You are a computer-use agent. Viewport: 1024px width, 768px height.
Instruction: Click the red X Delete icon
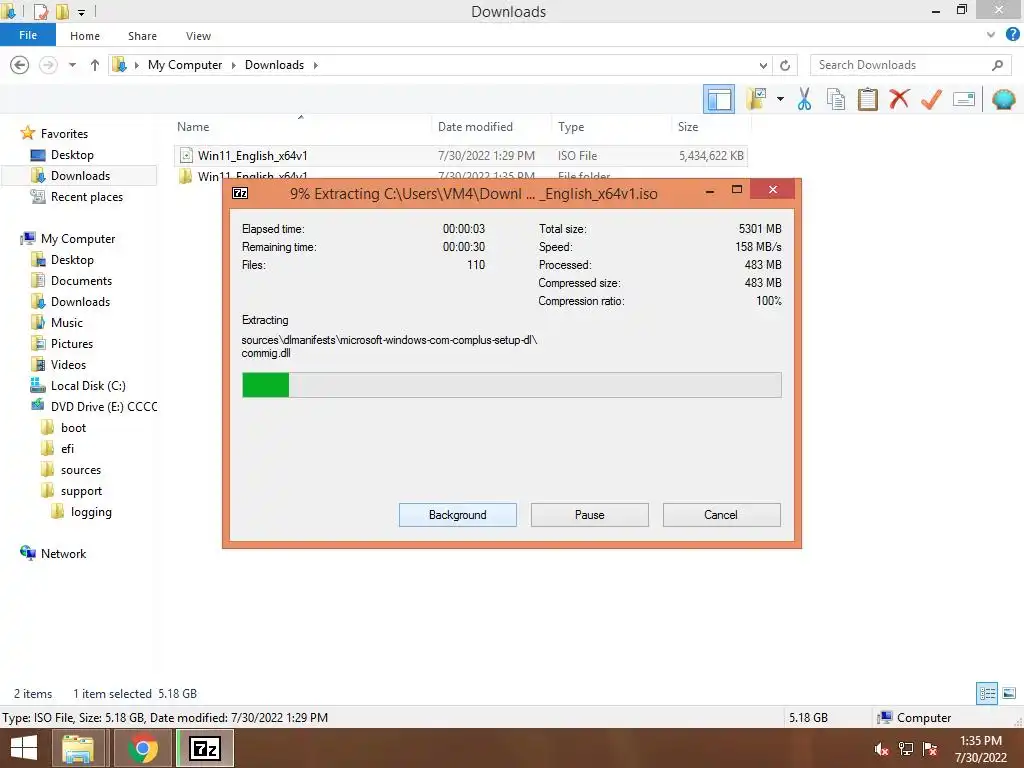pos(899,99)
